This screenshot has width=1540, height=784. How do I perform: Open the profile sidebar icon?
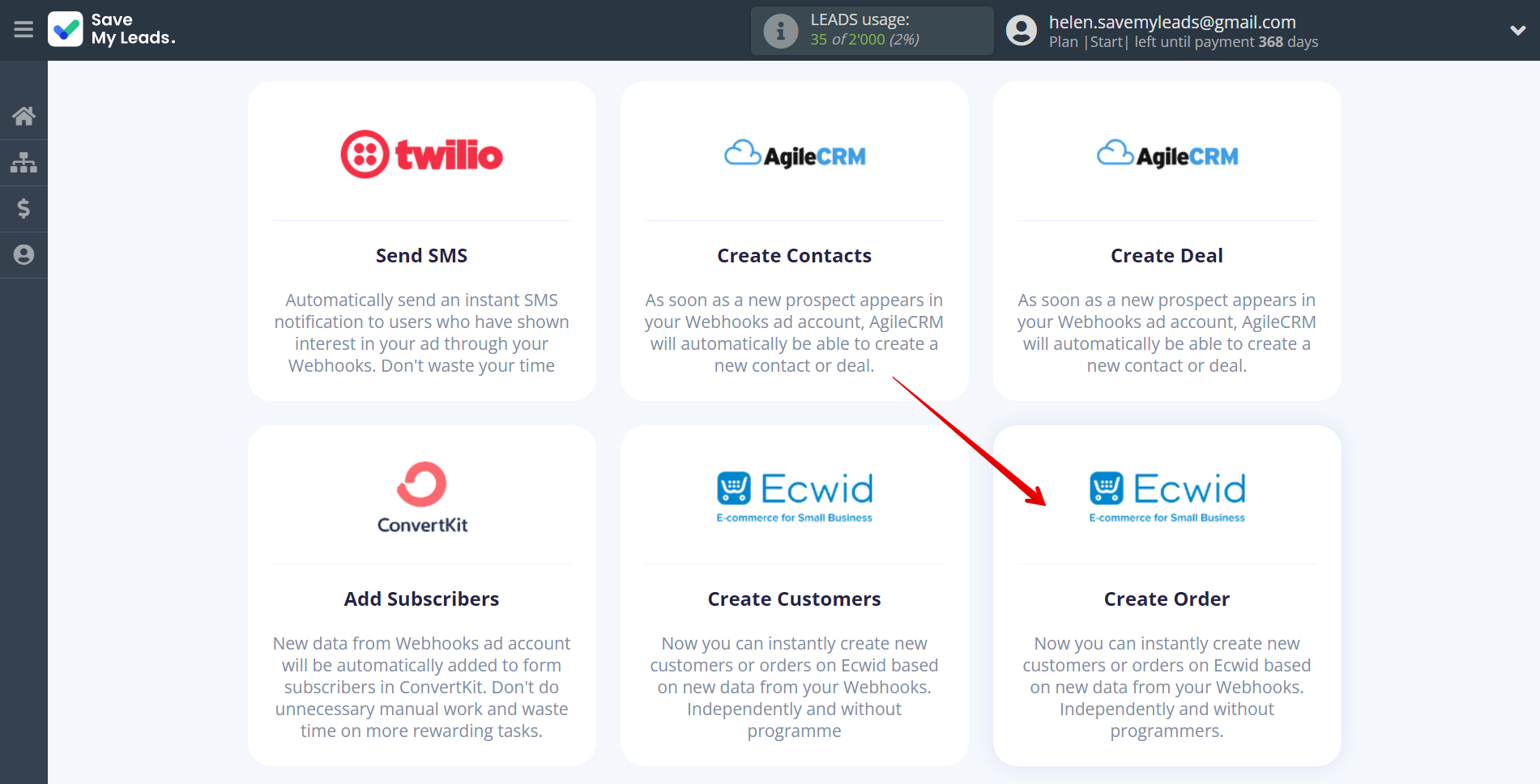coord(23,255)
